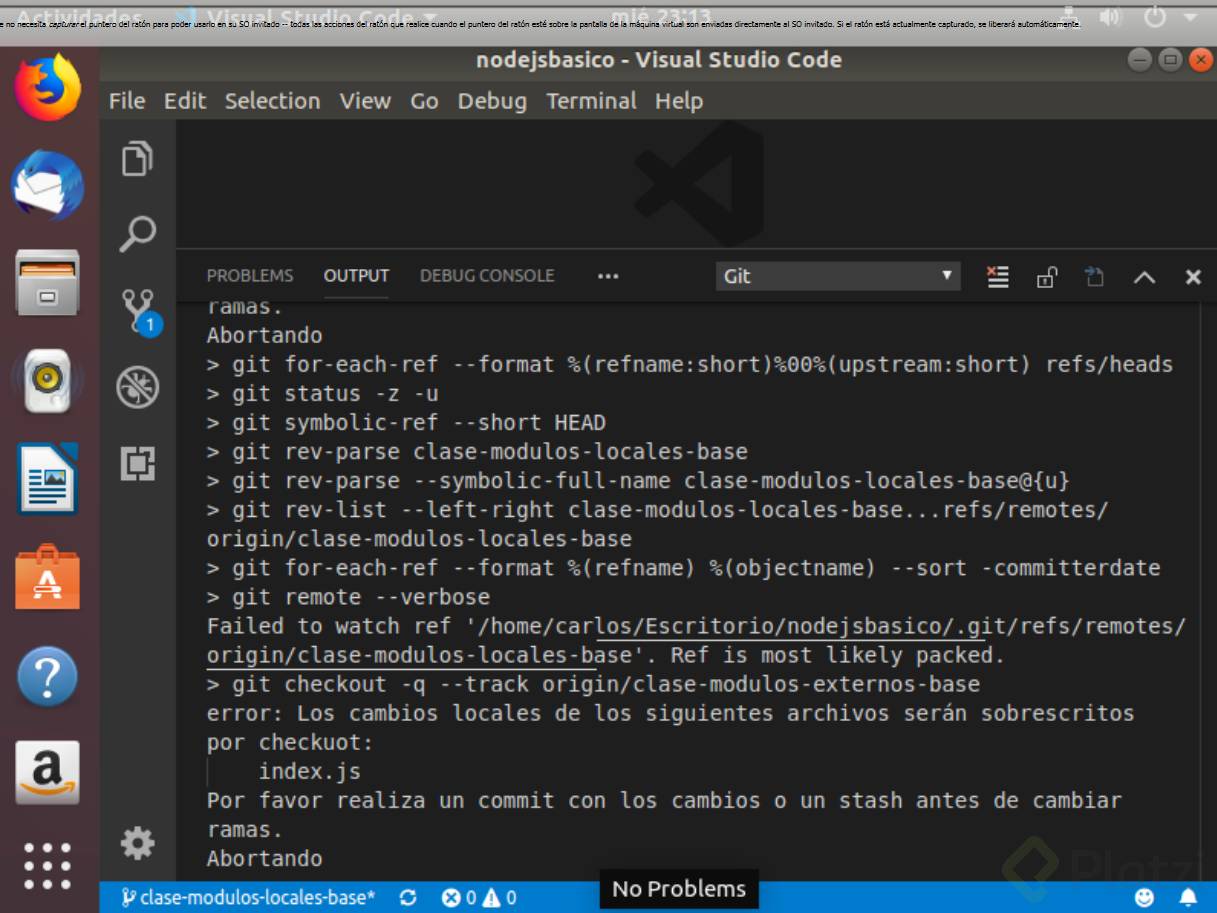The height and width of the screenshot is (913, 1217).
Task: Open Files manager from the dock
Action: 47,283
